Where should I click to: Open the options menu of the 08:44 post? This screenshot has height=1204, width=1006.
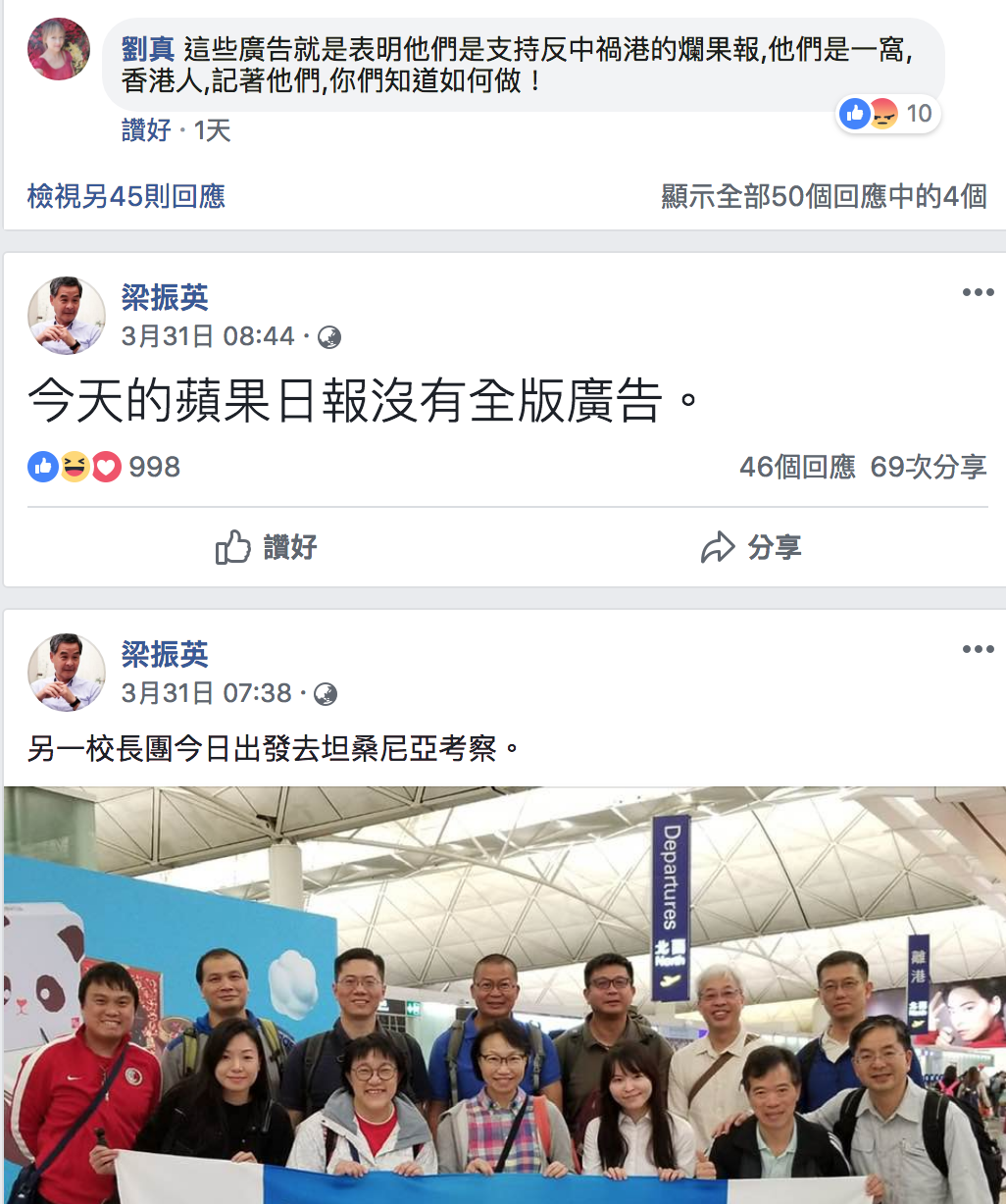pyautogui.click(x=978, y=293)
